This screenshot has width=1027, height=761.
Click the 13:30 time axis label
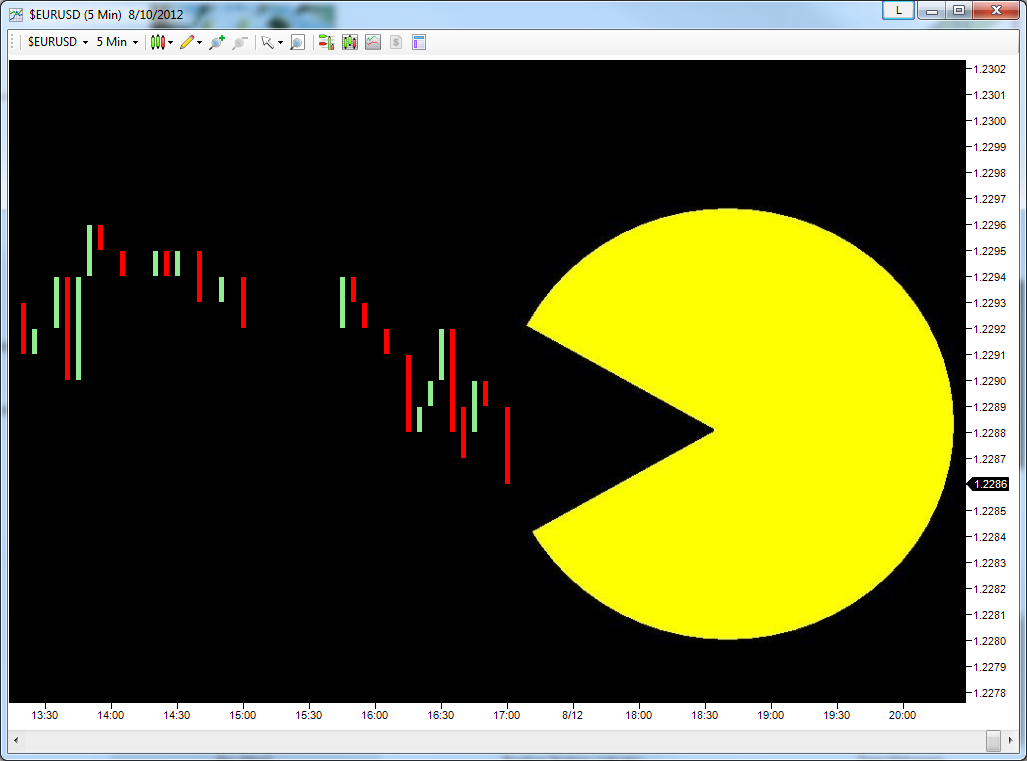coord(45,715)
